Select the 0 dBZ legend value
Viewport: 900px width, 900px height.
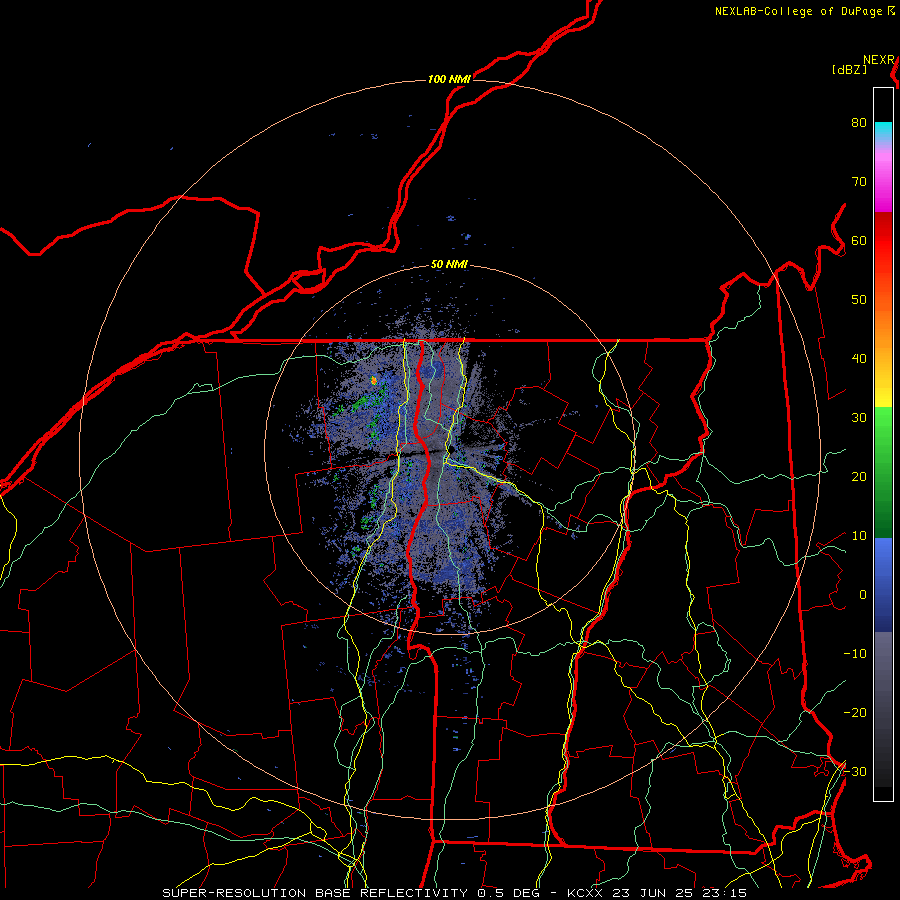pyautogui.click(x=863, y=595)
